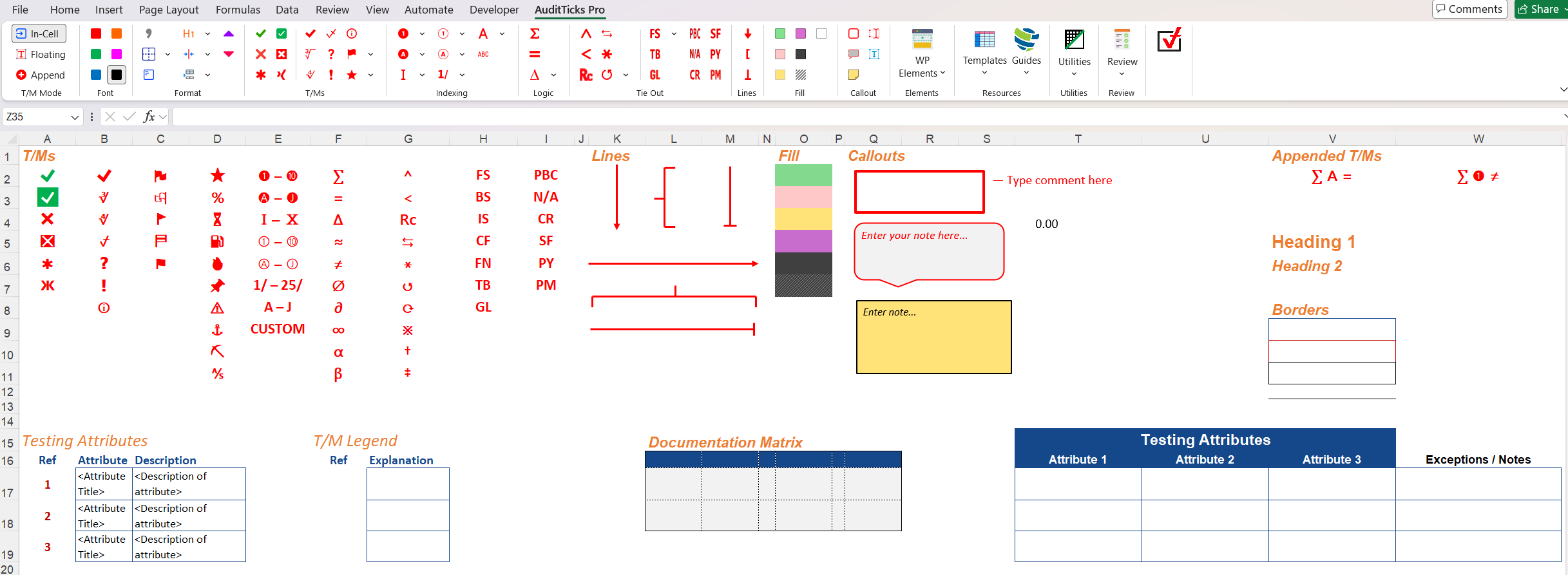Open the Developer tab
Screen dimensions: 1568x575
pyautogui.click(x=494, y=10)
